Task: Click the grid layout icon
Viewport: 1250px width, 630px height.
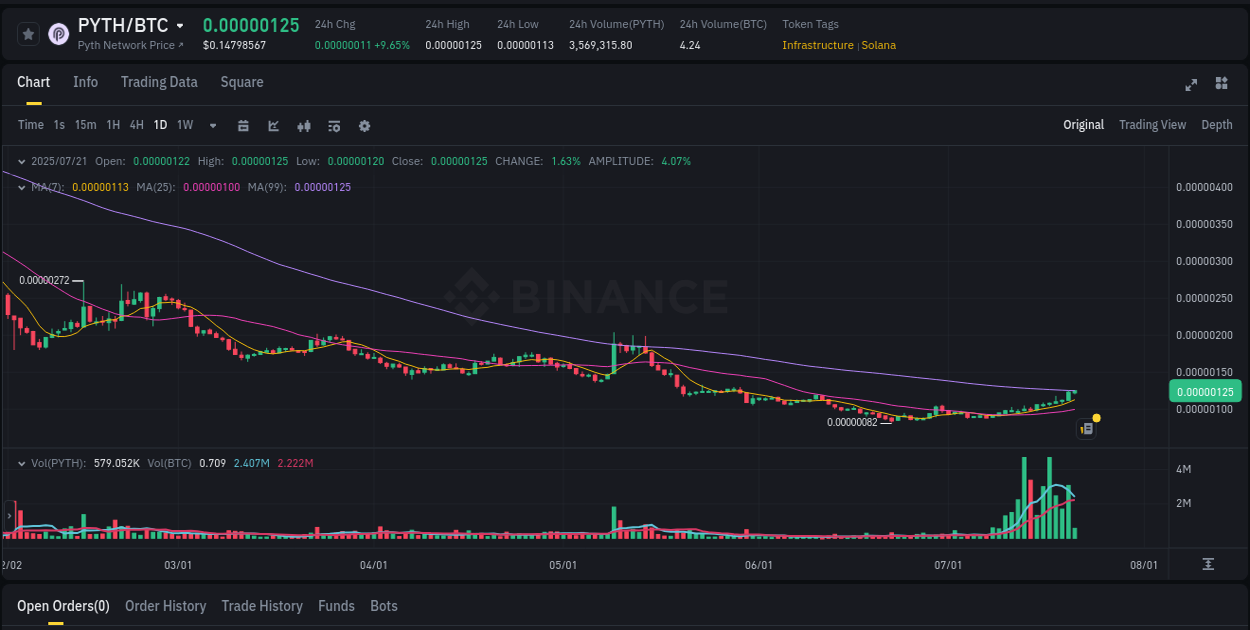Action: (x=1220, y=85)
